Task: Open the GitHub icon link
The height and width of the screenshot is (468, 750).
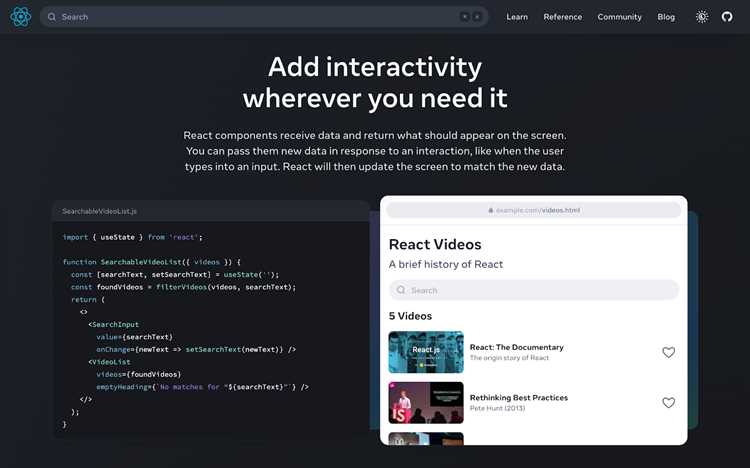Action: pos(727,17)
